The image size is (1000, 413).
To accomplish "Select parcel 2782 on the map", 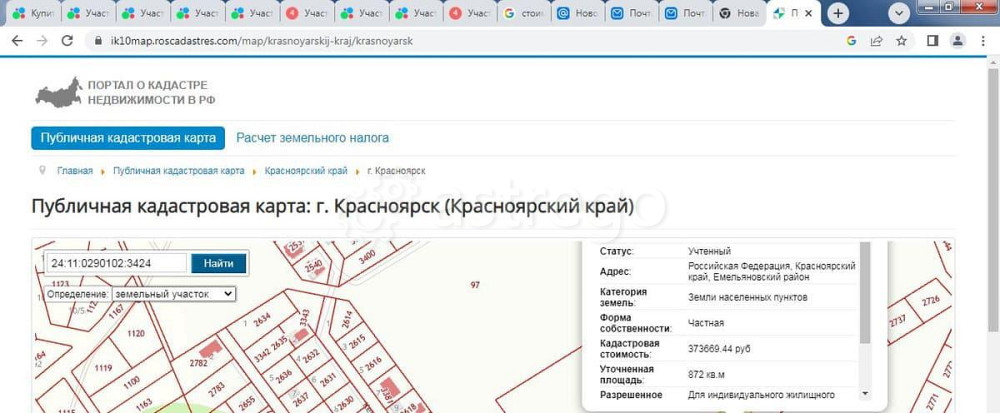I will point(198,363).
